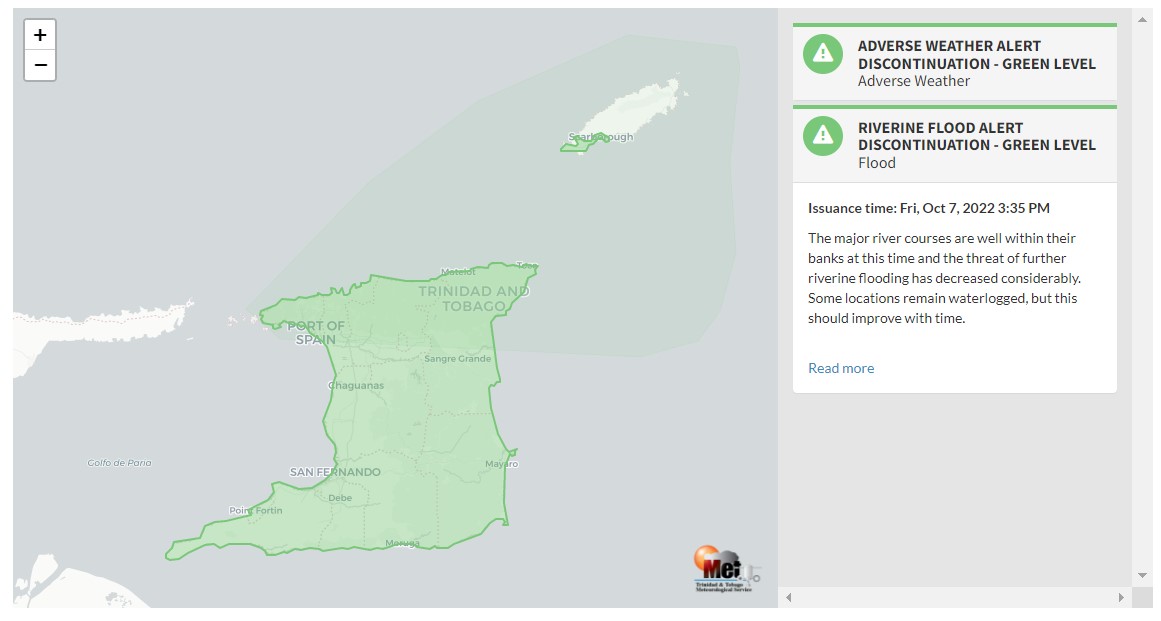Zoom out on the map
This screenshot has width=1161, height=621.
(40, 65)
